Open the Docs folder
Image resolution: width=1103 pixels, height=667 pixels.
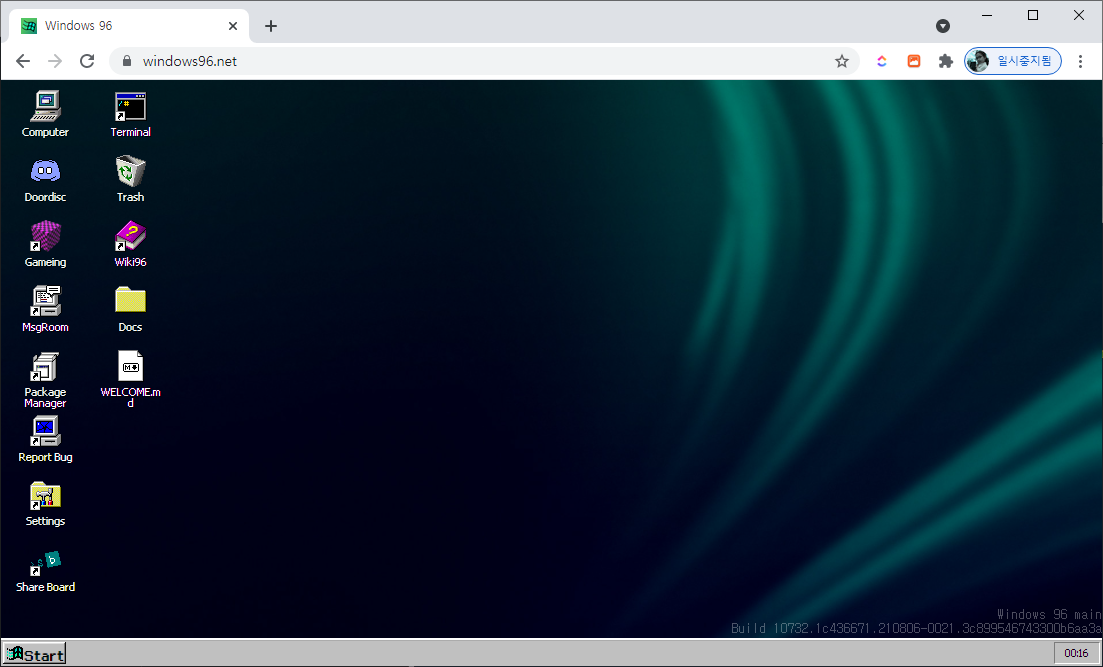tap(130, 308)
